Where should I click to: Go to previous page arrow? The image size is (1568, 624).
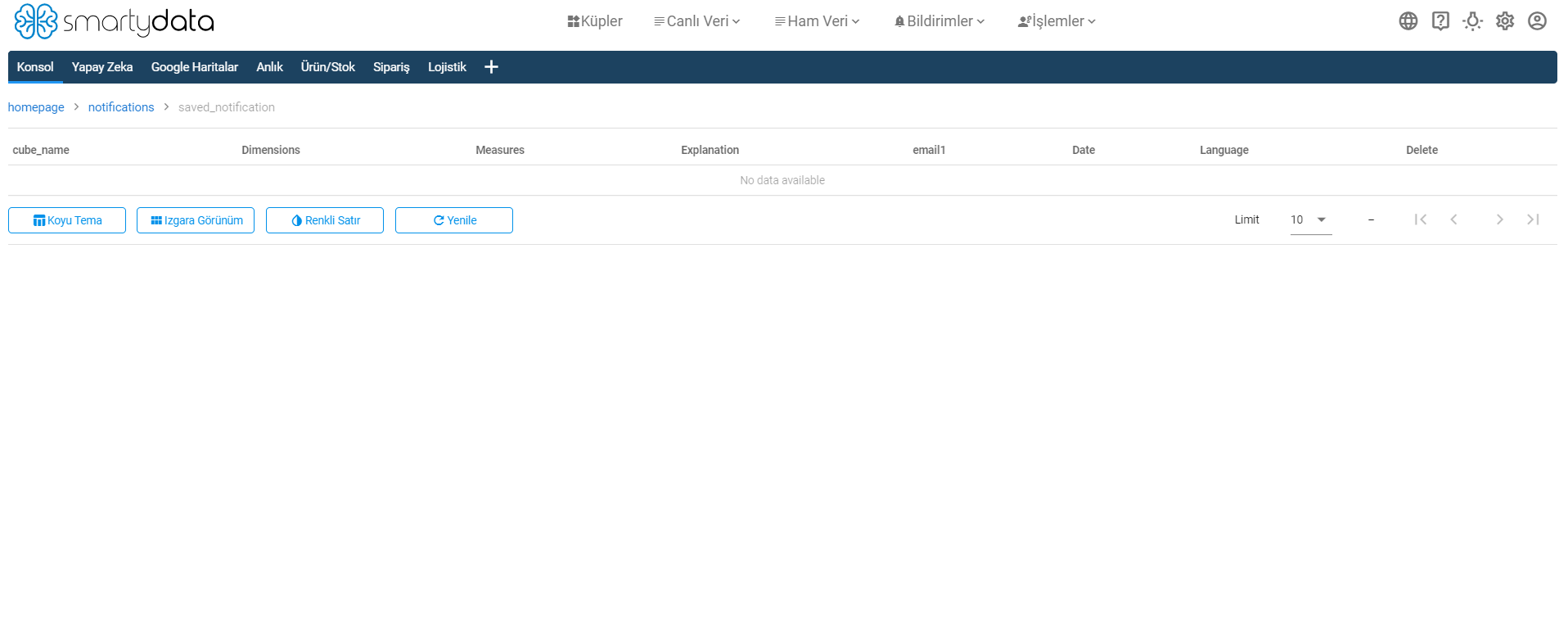1453,219
